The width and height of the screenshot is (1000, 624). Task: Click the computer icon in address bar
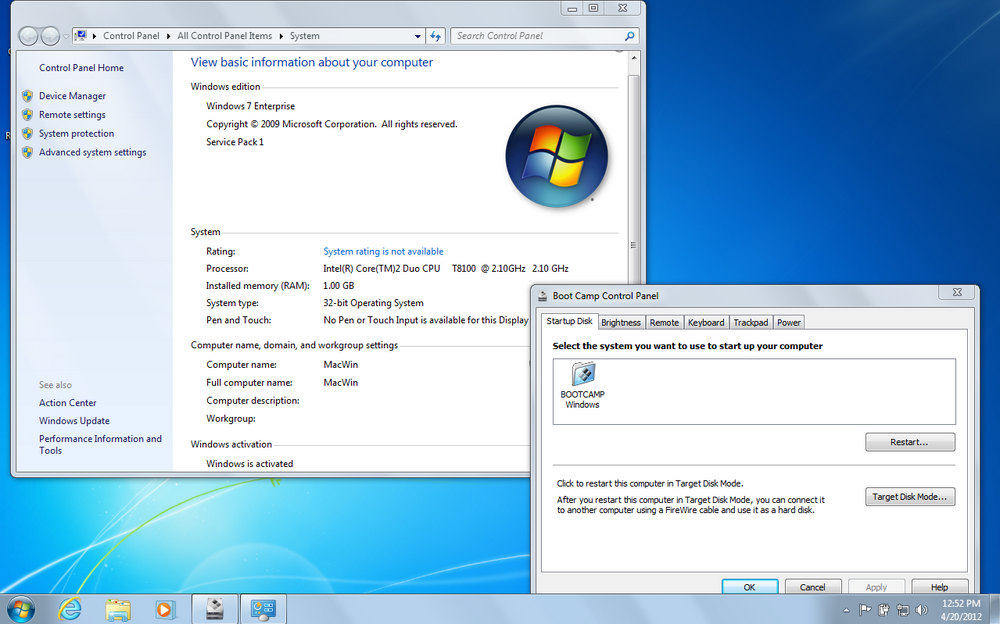tap(81, 36)
